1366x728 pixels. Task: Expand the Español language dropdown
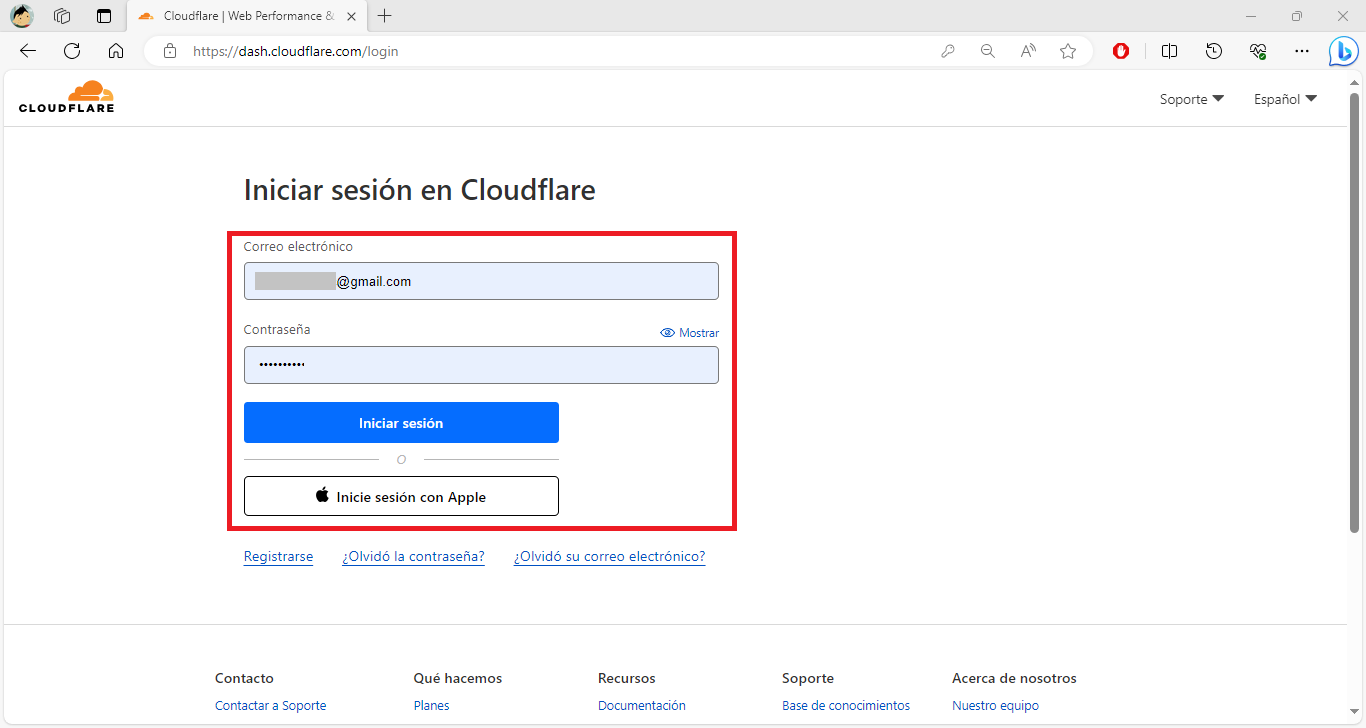pyautogui.click(x=1286, y=99)
